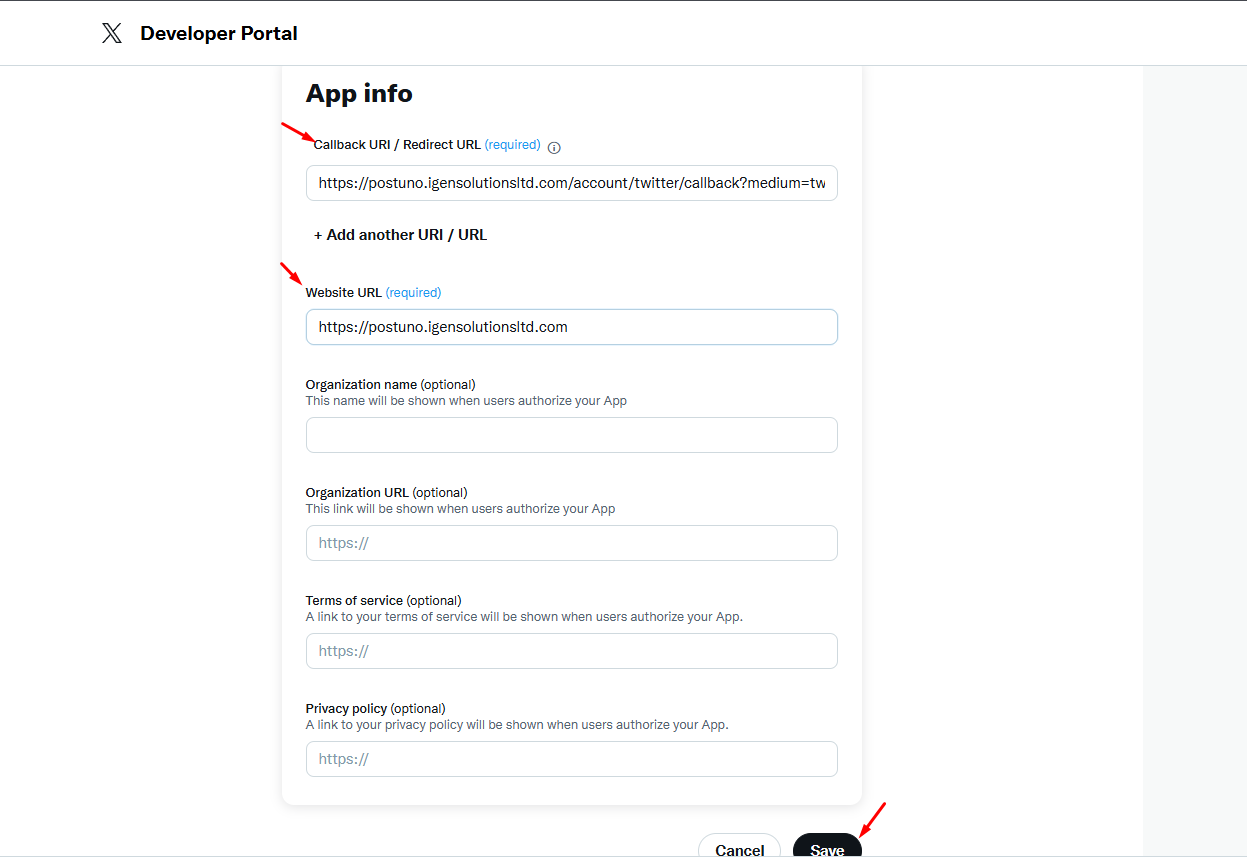Click the 'Website URL' field label
This screenshot has height=863, width=1247.
tap(343, 293)
